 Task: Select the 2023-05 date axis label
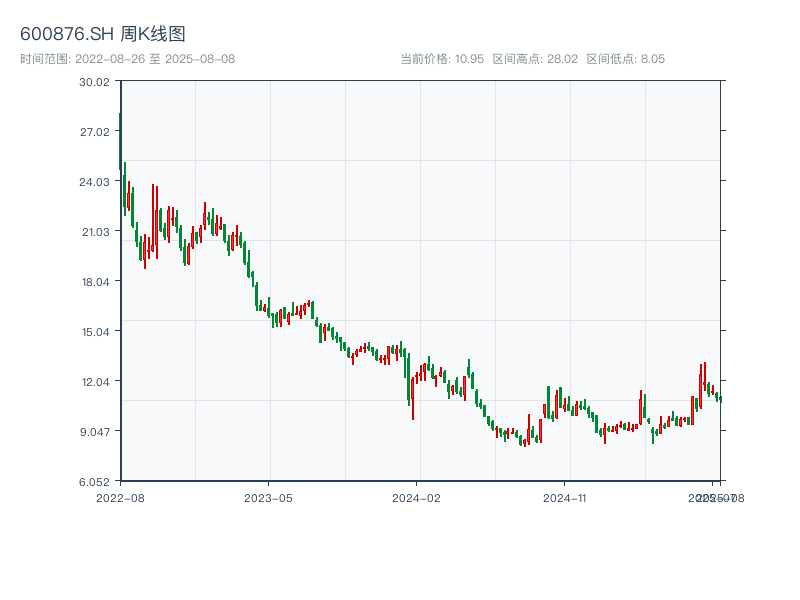(268, 497)
